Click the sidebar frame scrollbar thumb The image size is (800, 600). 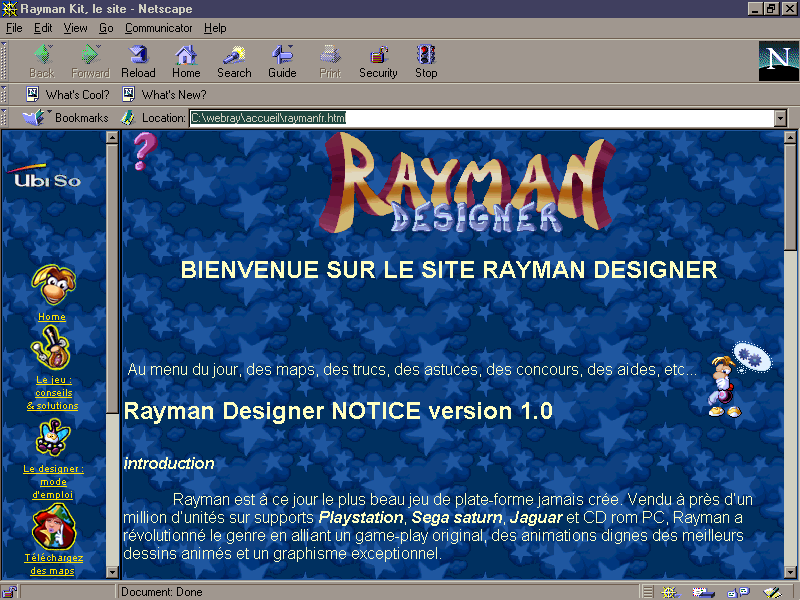point(112,278)
